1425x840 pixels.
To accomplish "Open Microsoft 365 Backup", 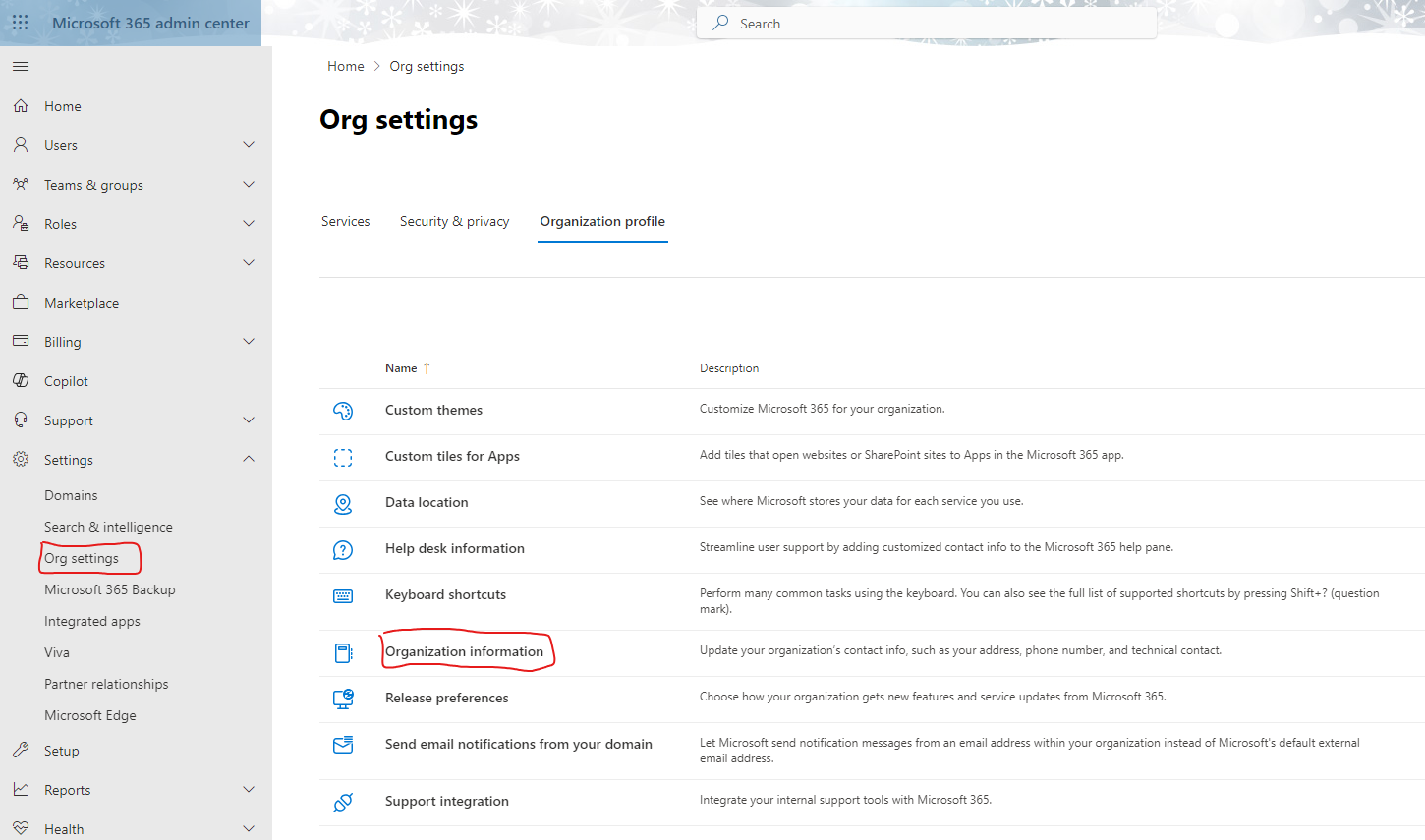I will point(110,589).
